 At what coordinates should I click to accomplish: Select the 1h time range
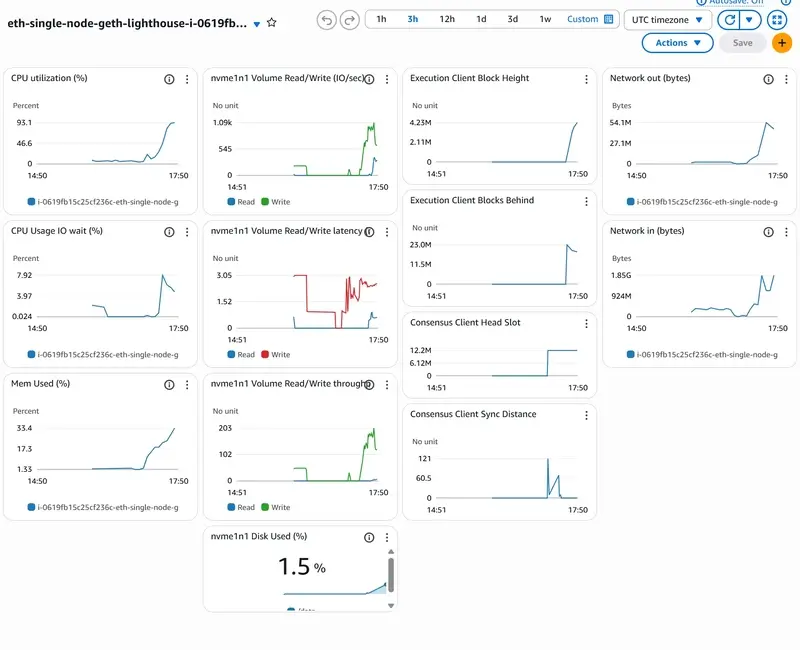381,19
